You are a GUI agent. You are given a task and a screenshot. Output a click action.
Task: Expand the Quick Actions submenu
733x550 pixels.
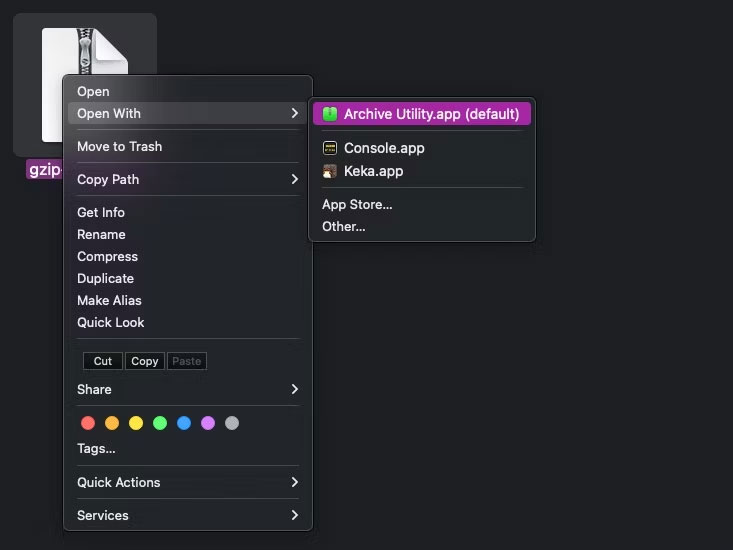click(187, 483)
